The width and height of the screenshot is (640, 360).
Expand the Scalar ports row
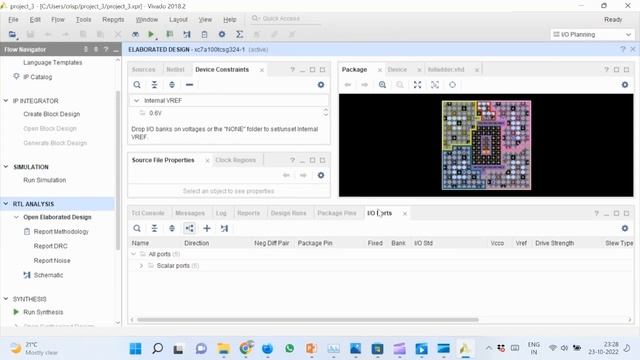point(141,266)
